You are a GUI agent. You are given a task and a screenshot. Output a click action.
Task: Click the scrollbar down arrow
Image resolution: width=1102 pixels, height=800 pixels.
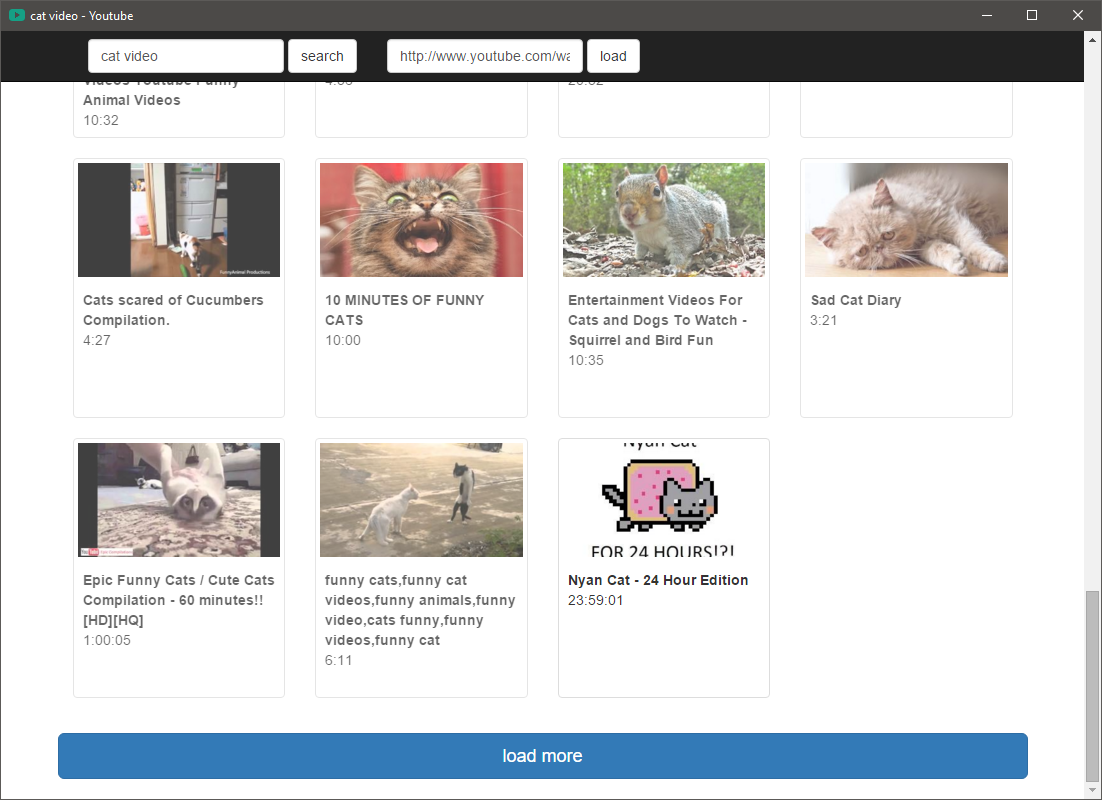pyautogui.click(x=1091, y=791)
